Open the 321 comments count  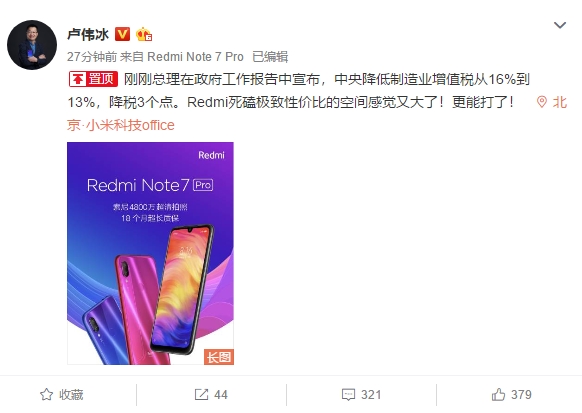[x=371, y=394]
